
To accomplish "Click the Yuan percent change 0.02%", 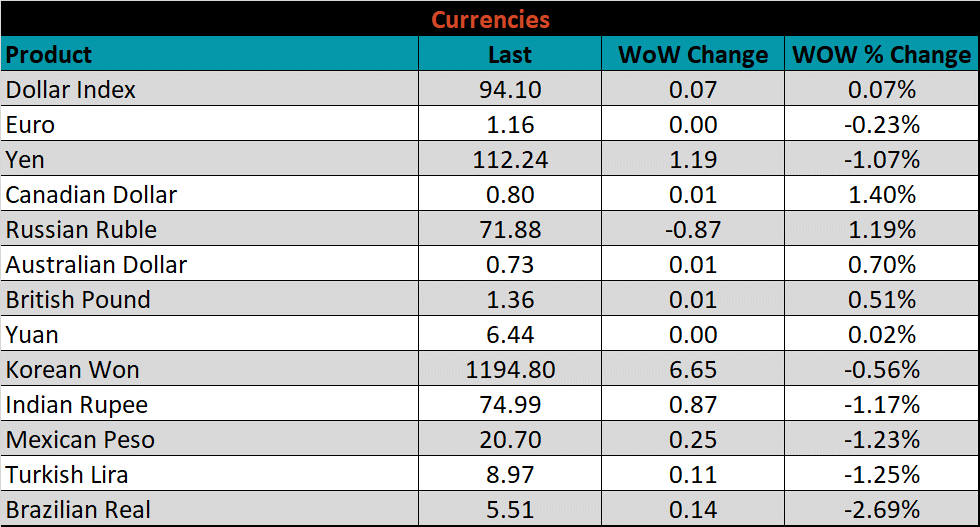I will click(x=881, y=335).
